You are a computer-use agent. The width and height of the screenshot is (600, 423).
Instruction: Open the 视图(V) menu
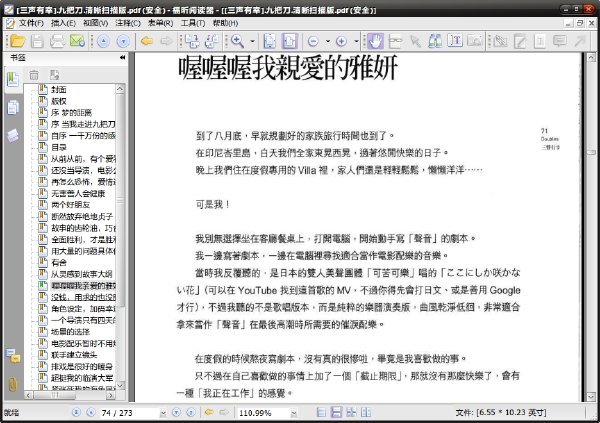point(95,23)
